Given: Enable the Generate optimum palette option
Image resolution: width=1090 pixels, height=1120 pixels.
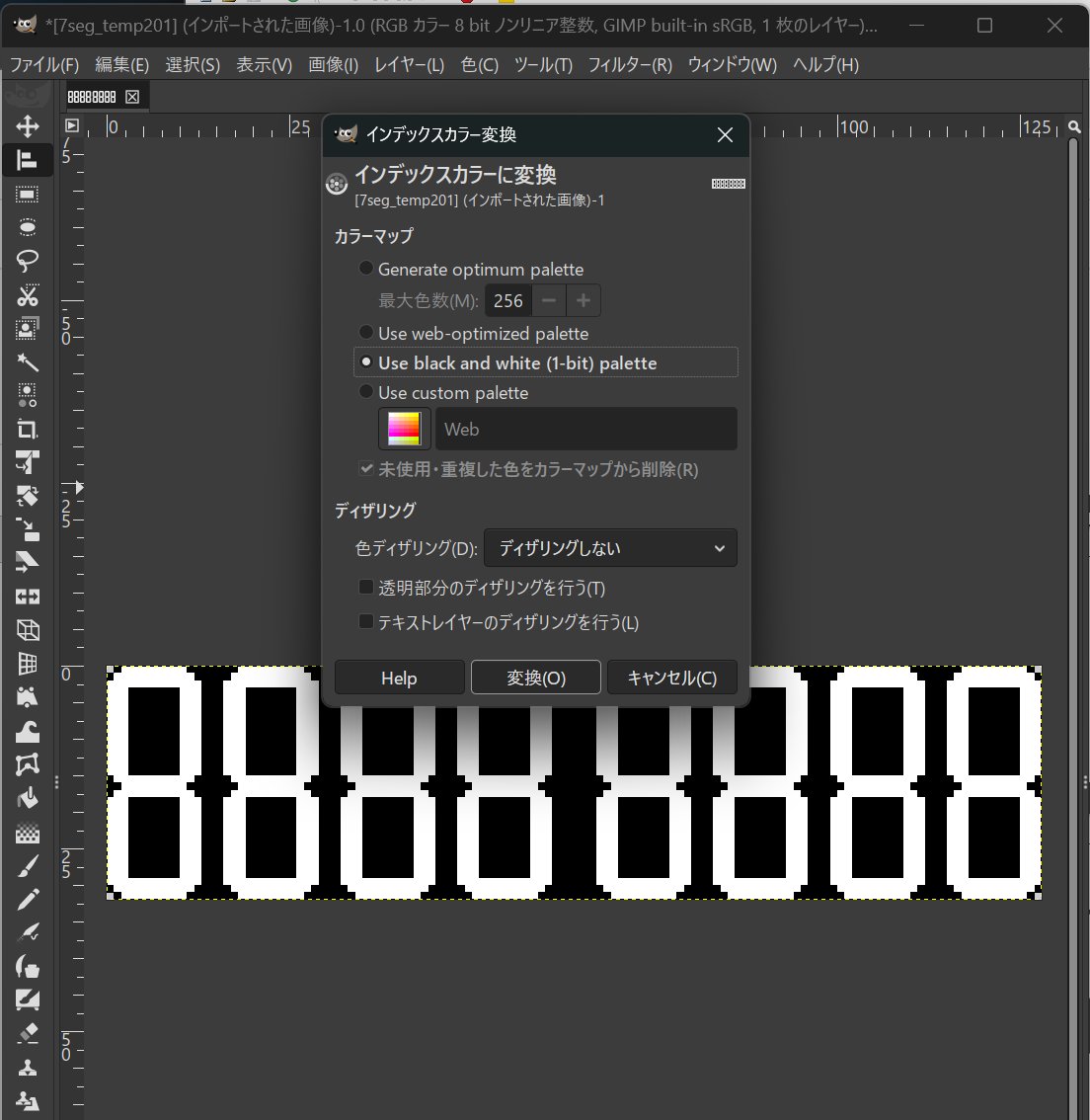Looking at the screenshot, I should (x=366, y=268).
